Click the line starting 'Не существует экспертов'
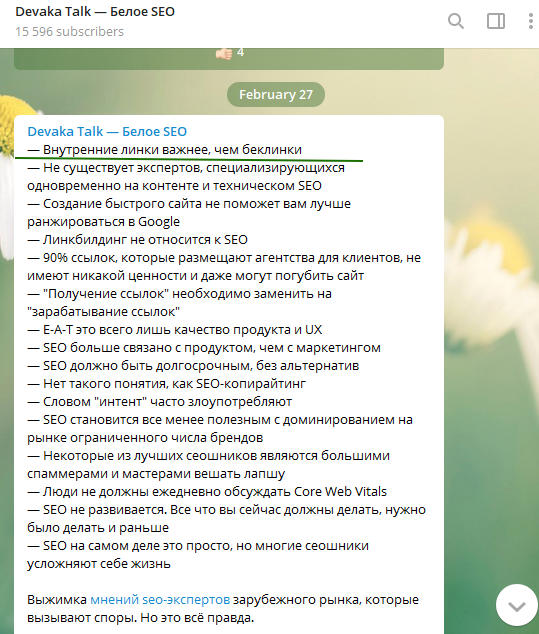This screenshot has width=539, height=634. click(186, 168)
